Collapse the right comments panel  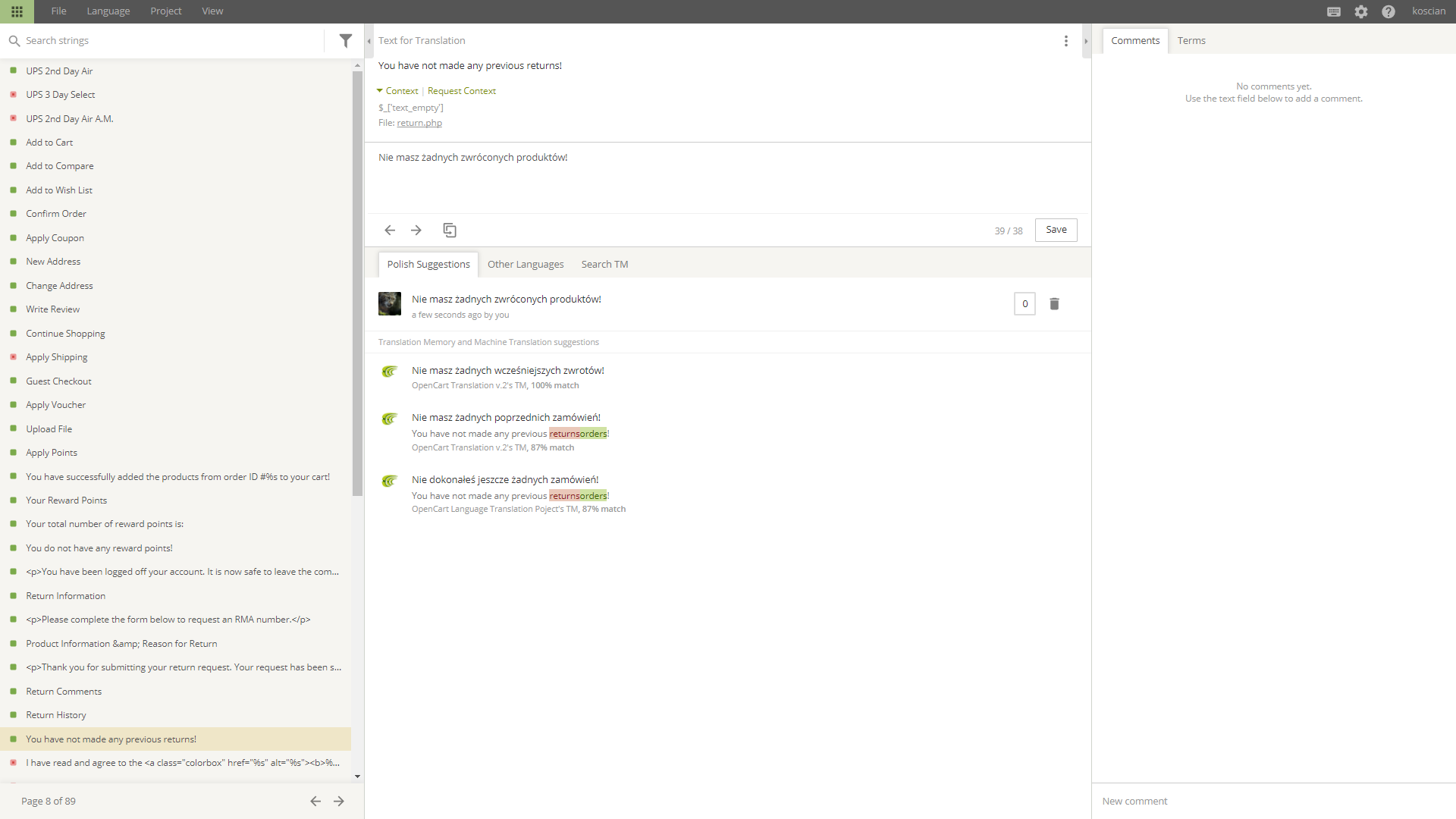coord(1086,41)
